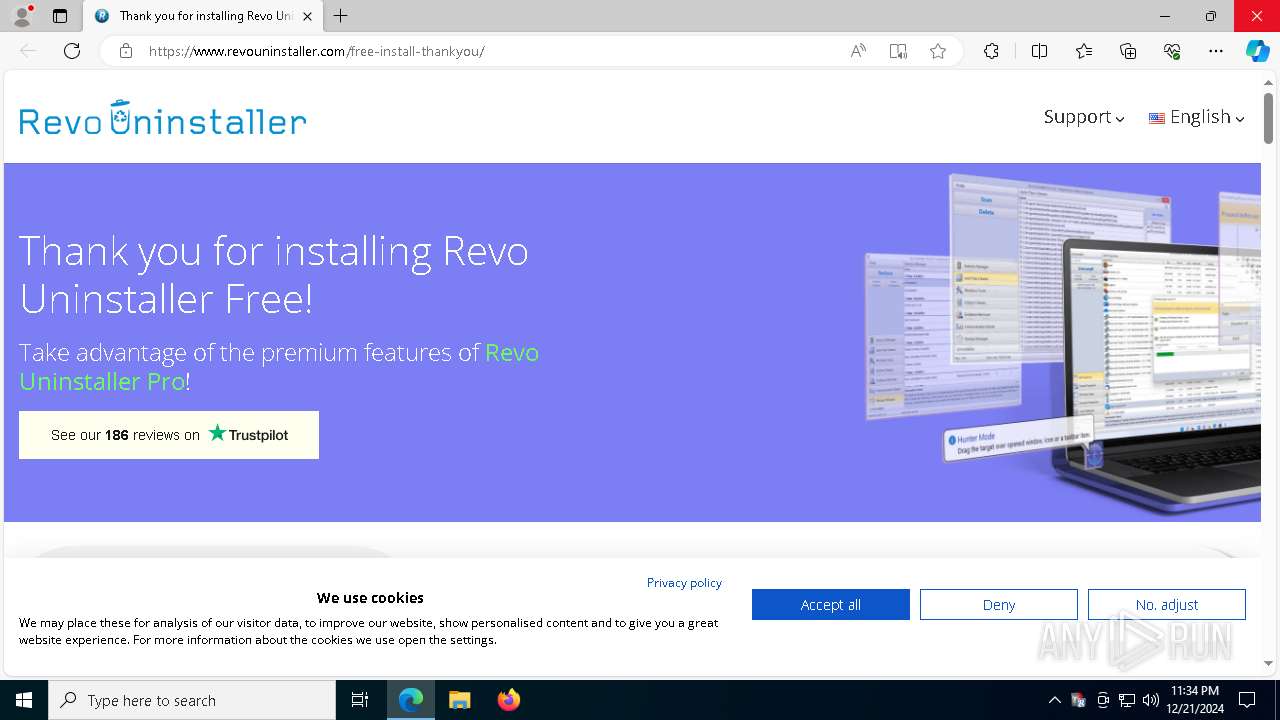Activate Read aloud icon in address bar
Viewport: 1280px width, 720px height.
pos(858,51)
